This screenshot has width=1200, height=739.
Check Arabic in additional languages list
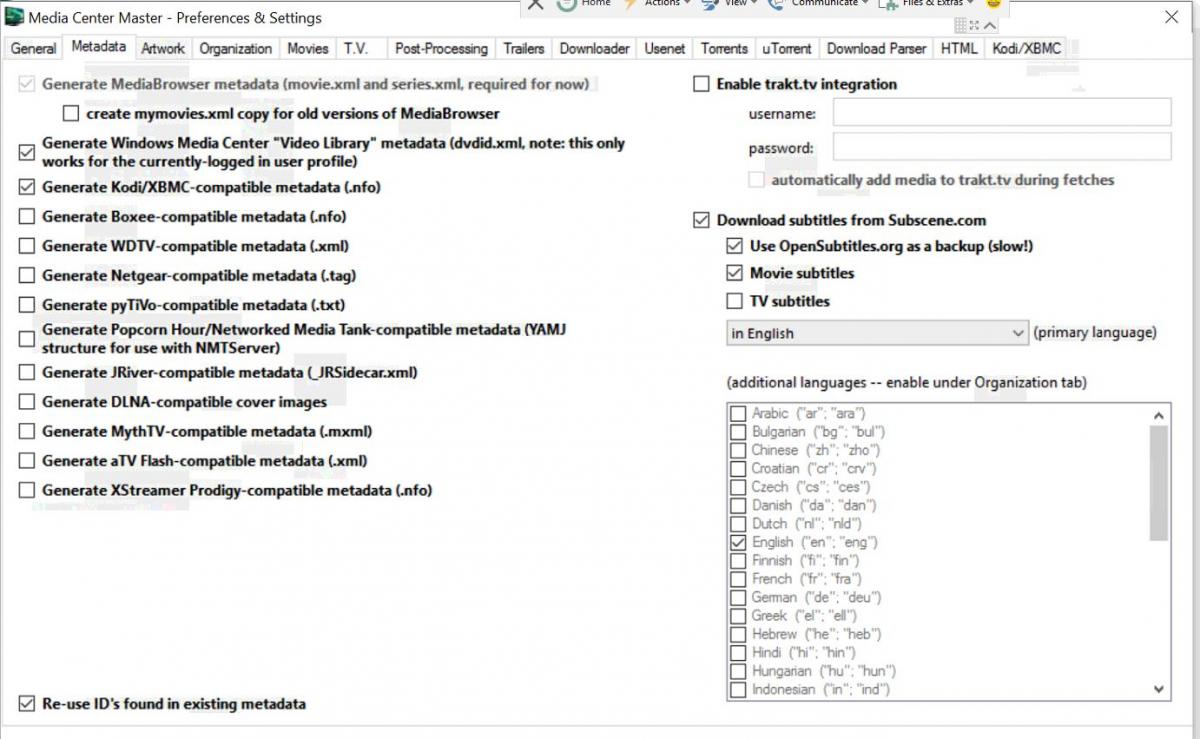[738, 413]
